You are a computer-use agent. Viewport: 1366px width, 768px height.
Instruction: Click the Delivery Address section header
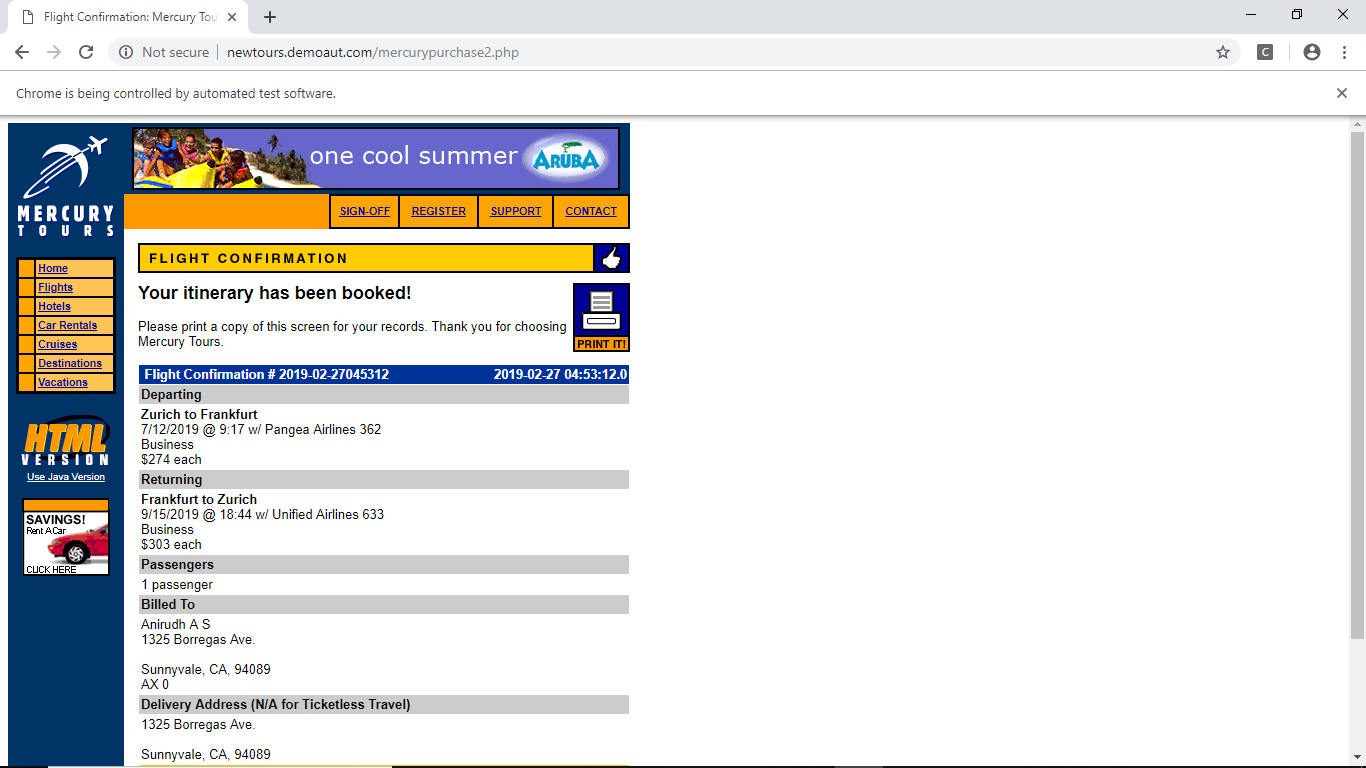[x=384, y=704]
